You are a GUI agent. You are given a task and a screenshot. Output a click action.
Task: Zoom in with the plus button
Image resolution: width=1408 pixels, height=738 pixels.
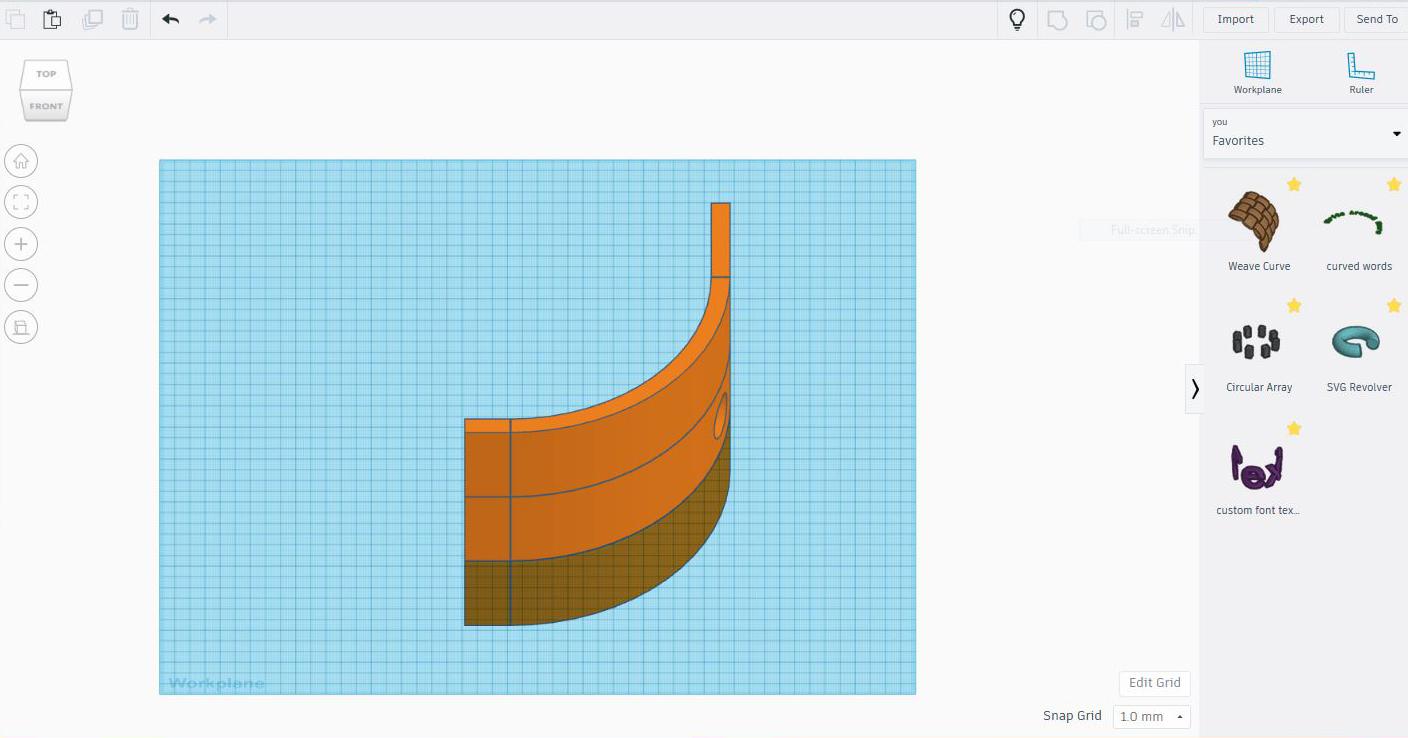(x=21, y=244)
